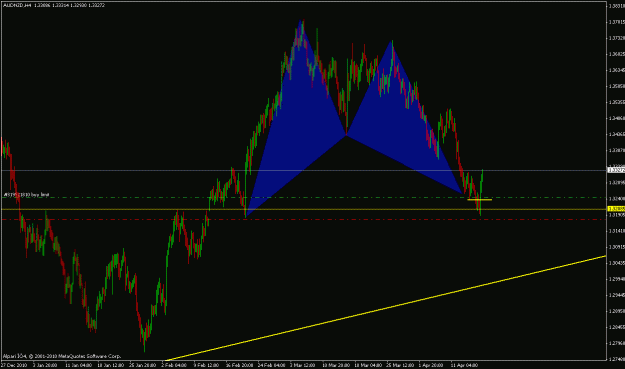This screenshot has width=625, height=369.
Task: Select the yellow ascending trendline
Action: pos(385,308)
